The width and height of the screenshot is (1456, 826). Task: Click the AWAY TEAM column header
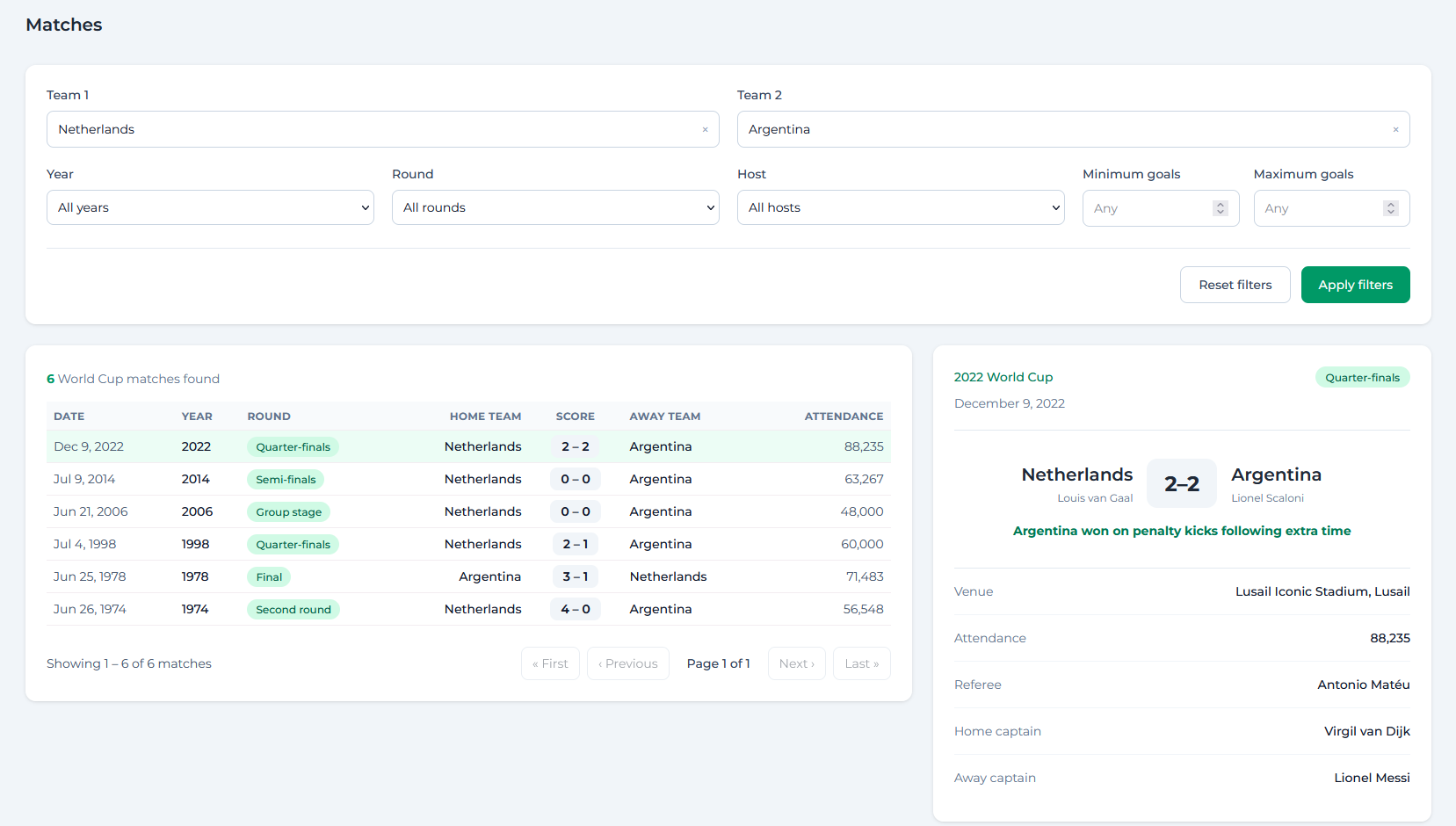coord(665,417)
